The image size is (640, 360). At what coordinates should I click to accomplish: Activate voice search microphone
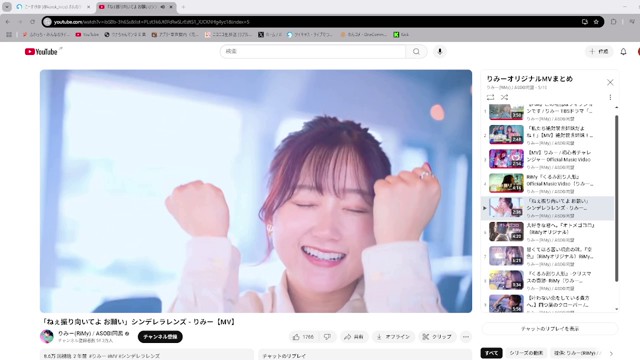(440, 51)
